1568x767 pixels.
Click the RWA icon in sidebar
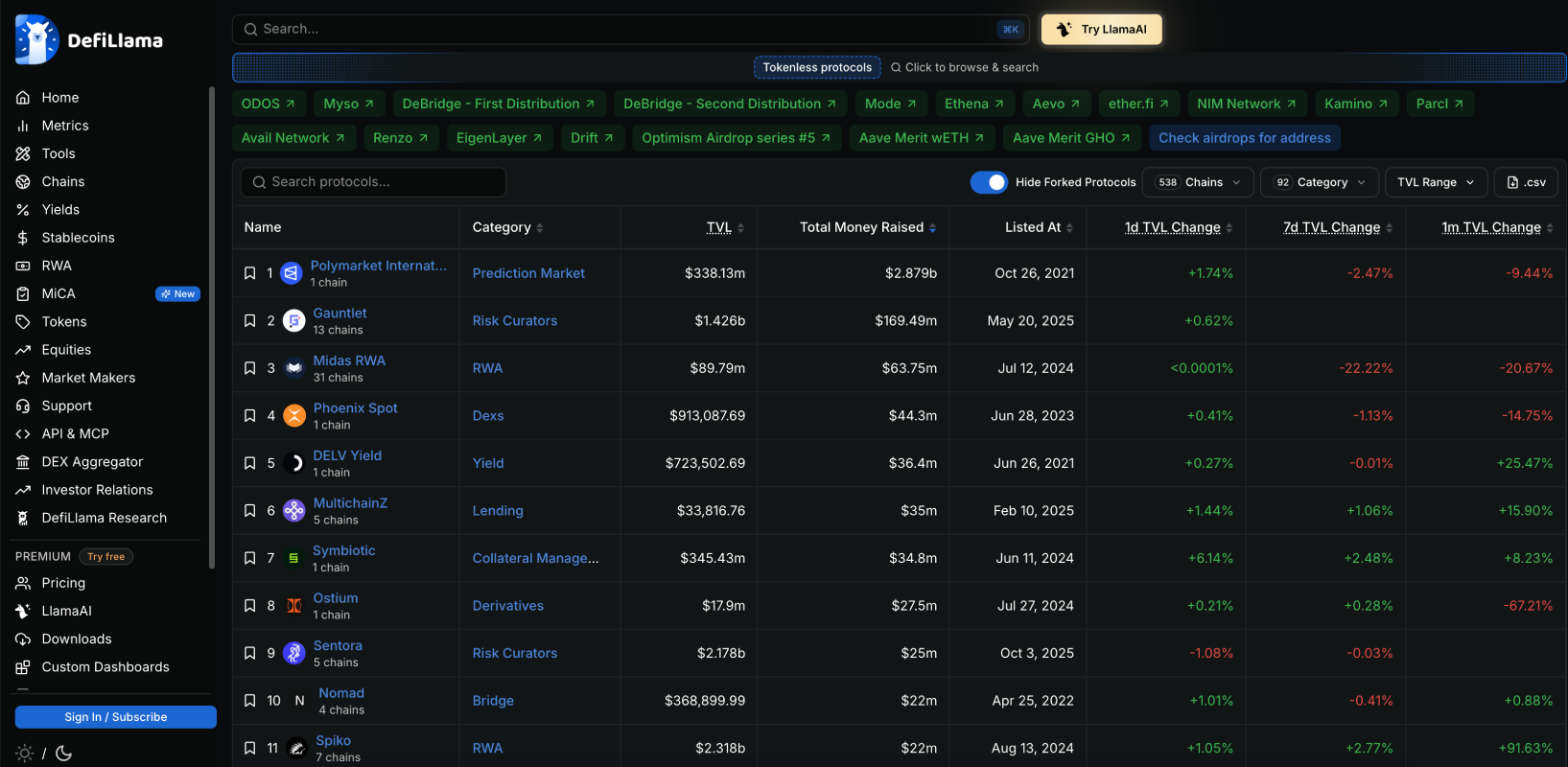click(x=23, y=266)
